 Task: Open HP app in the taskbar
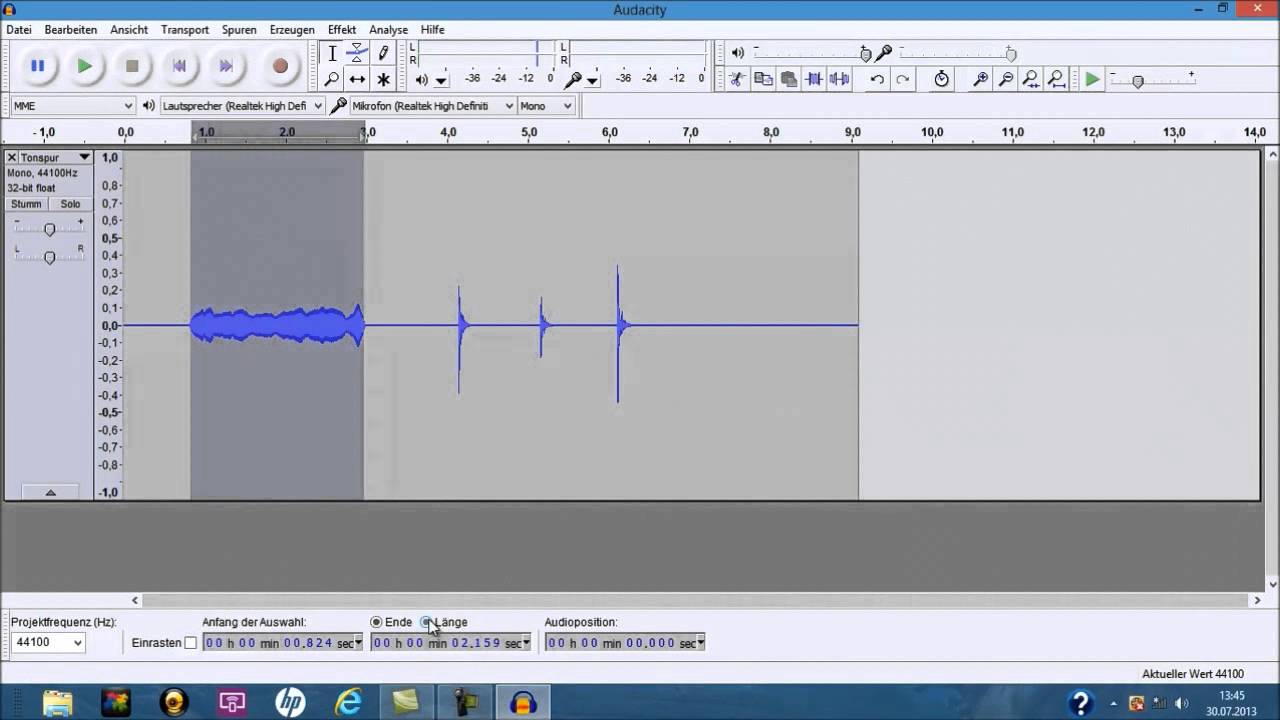coord(290,703)
